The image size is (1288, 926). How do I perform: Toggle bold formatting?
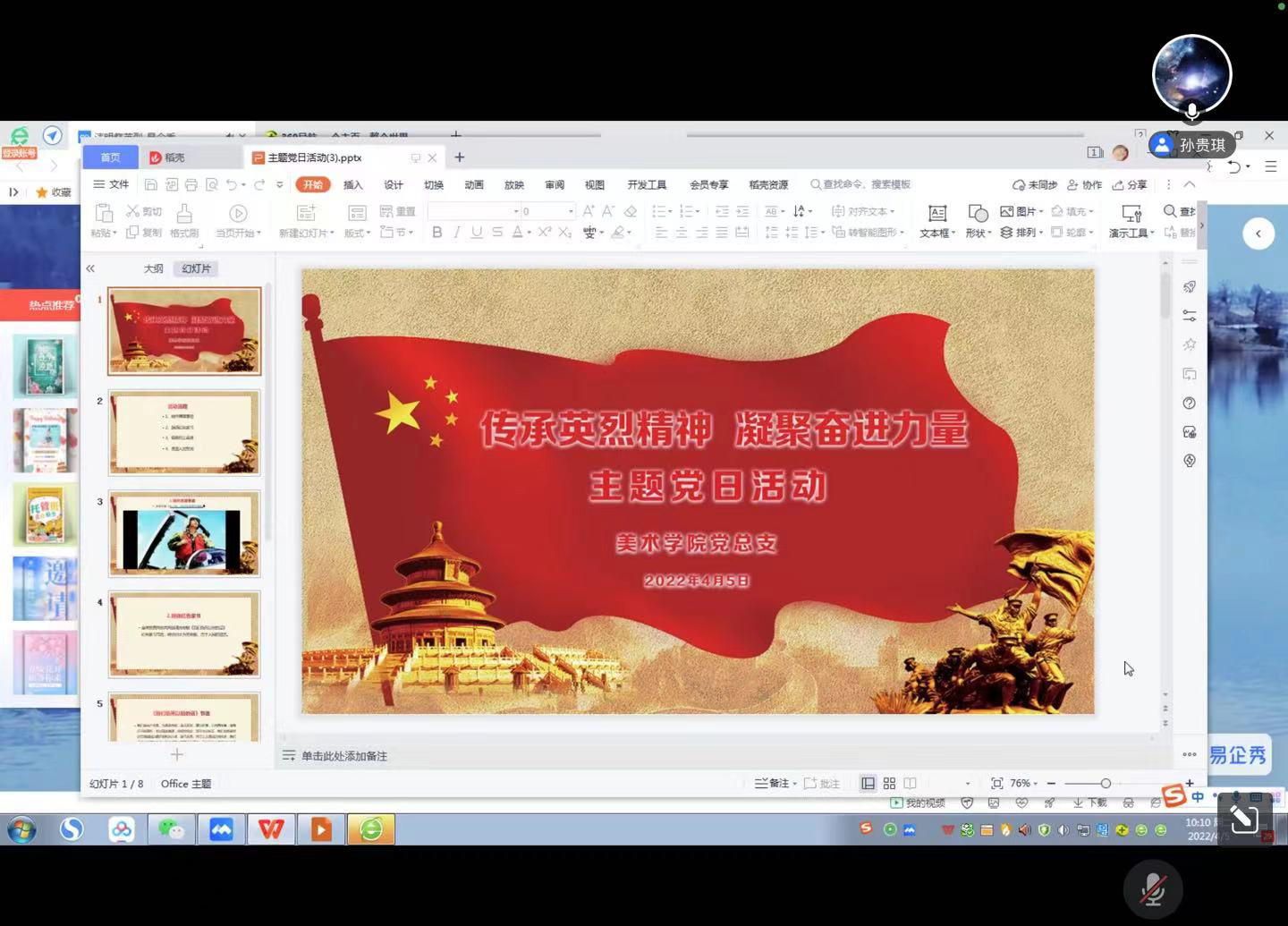(437, 232)
